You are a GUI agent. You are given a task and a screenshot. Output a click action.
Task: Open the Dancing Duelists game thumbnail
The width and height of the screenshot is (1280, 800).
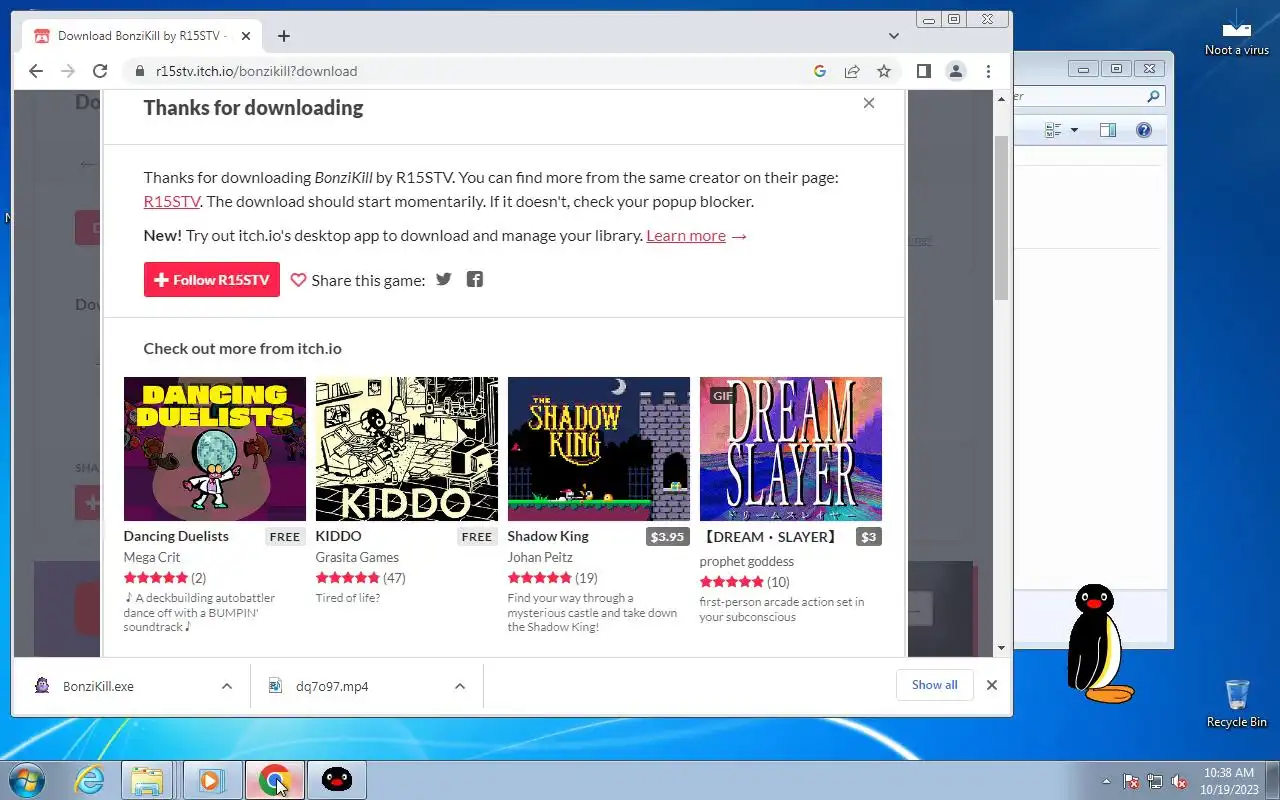click(x=215, y=449)
